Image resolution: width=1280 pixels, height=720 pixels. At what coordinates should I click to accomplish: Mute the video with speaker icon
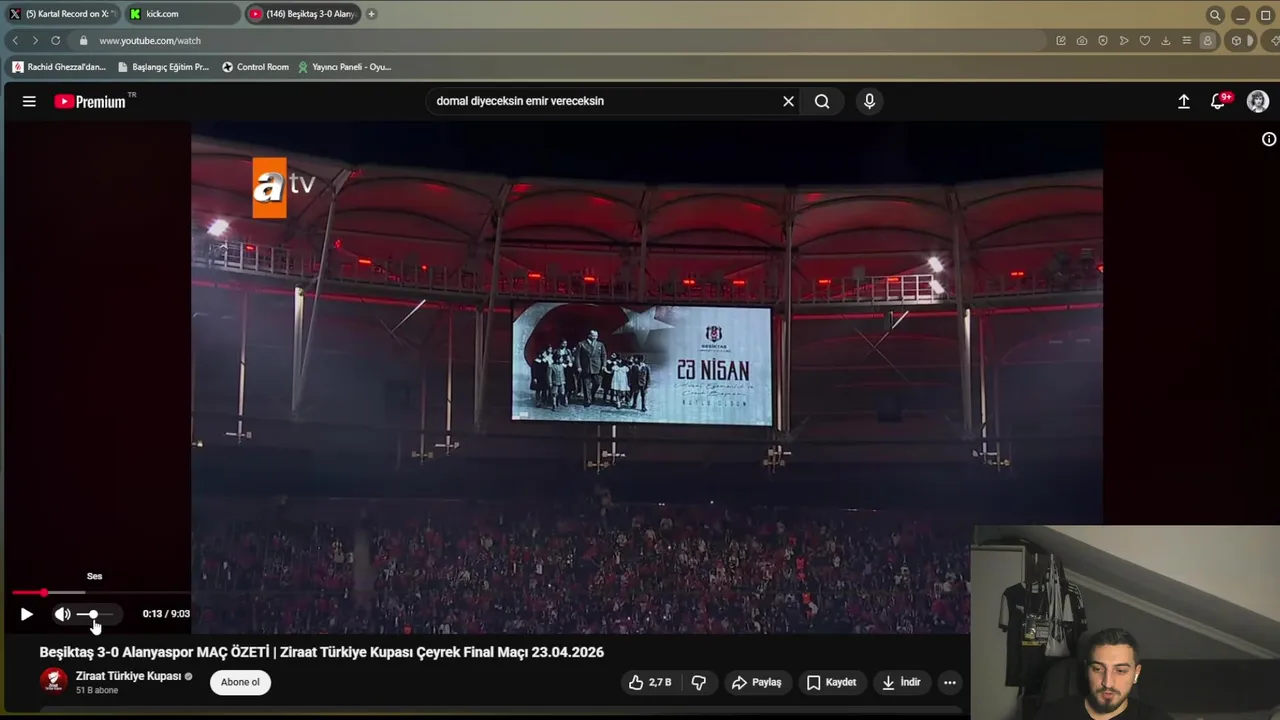point(62,614)
